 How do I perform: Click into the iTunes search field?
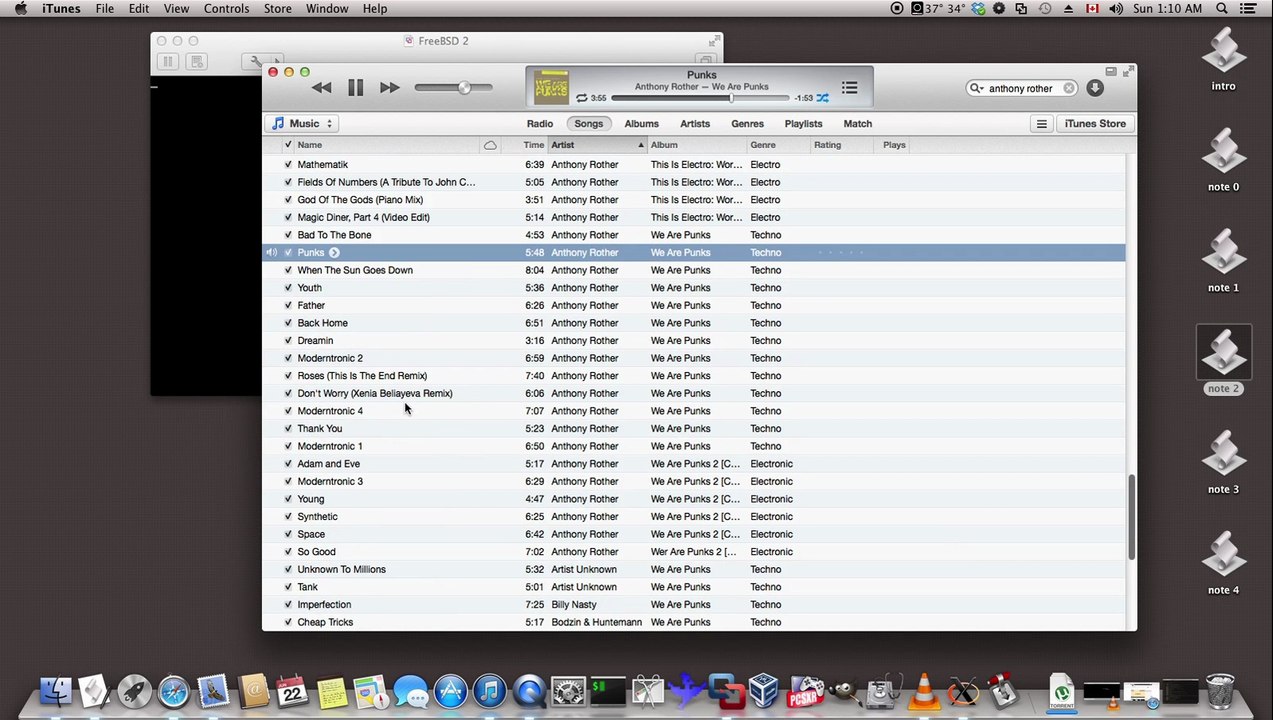coord(1021,88)
